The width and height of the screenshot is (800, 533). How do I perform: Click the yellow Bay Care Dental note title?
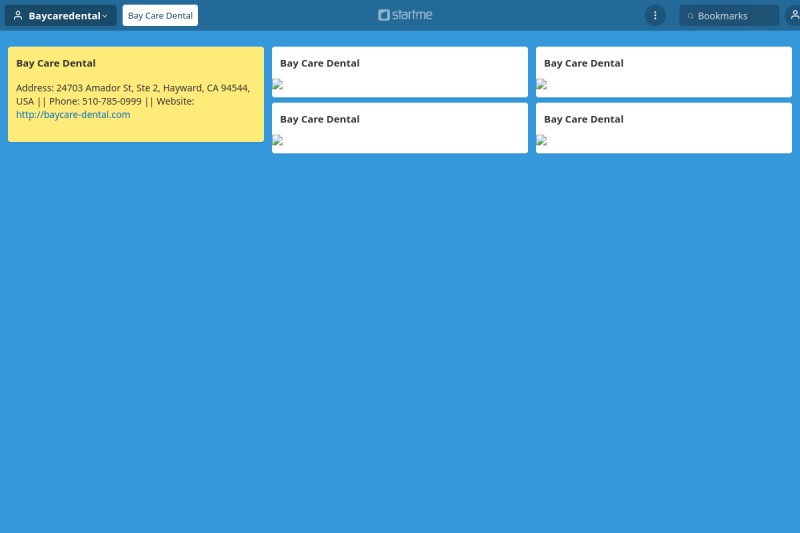pos(56,63)
